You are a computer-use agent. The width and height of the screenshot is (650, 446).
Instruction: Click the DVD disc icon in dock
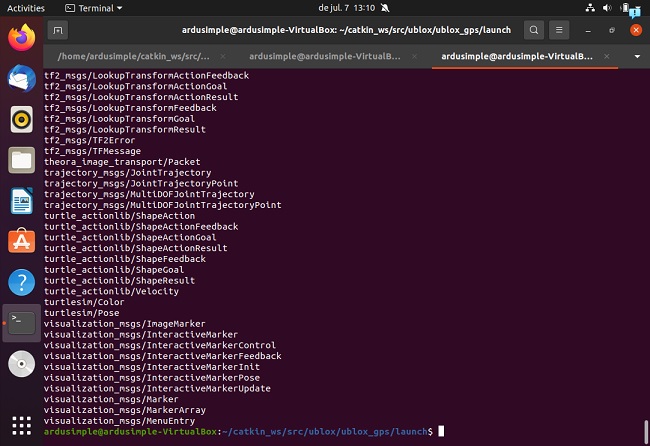click(x=21, y=364)
